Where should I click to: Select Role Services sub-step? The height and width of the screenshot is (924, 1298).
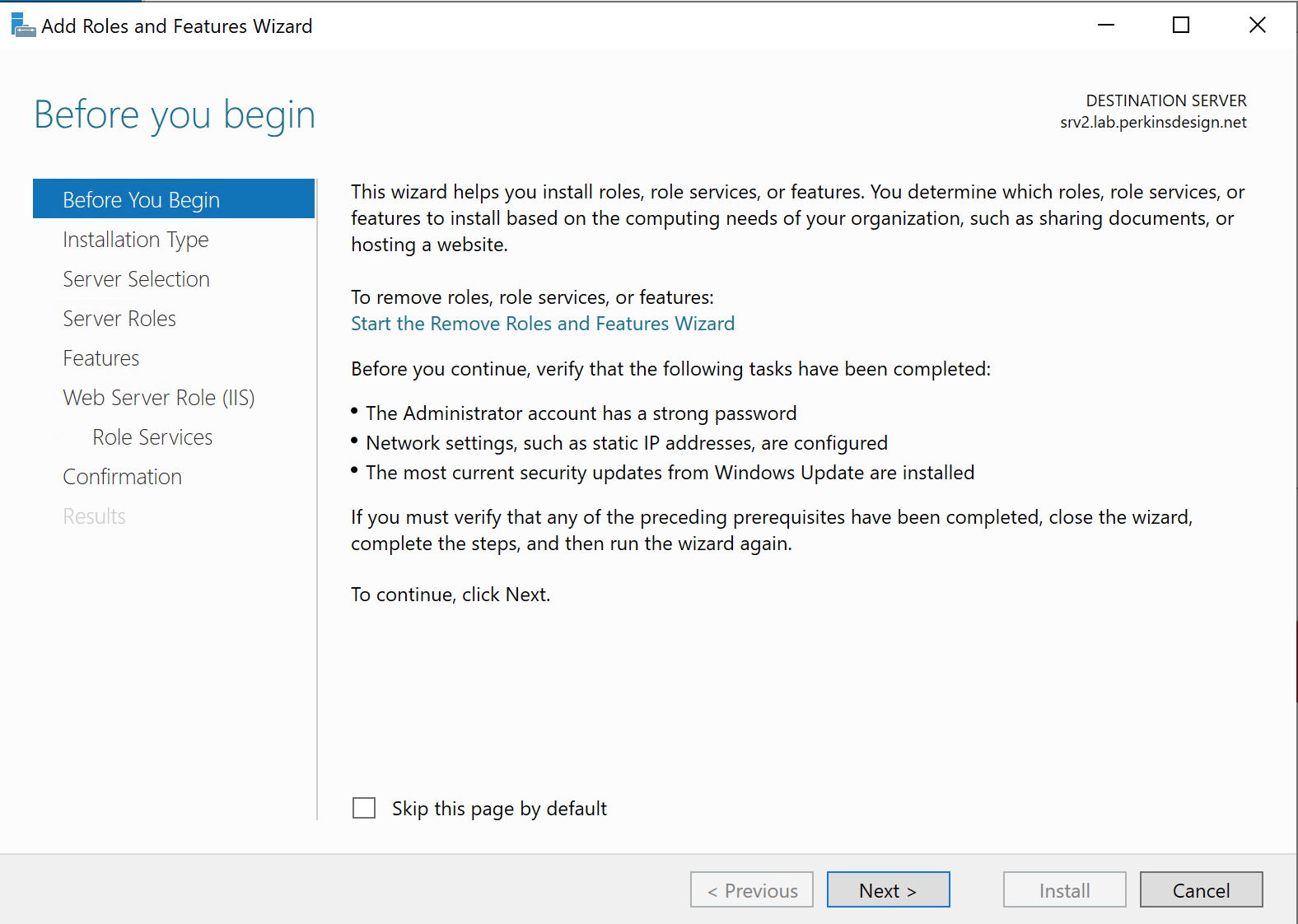tap(152, 437)
